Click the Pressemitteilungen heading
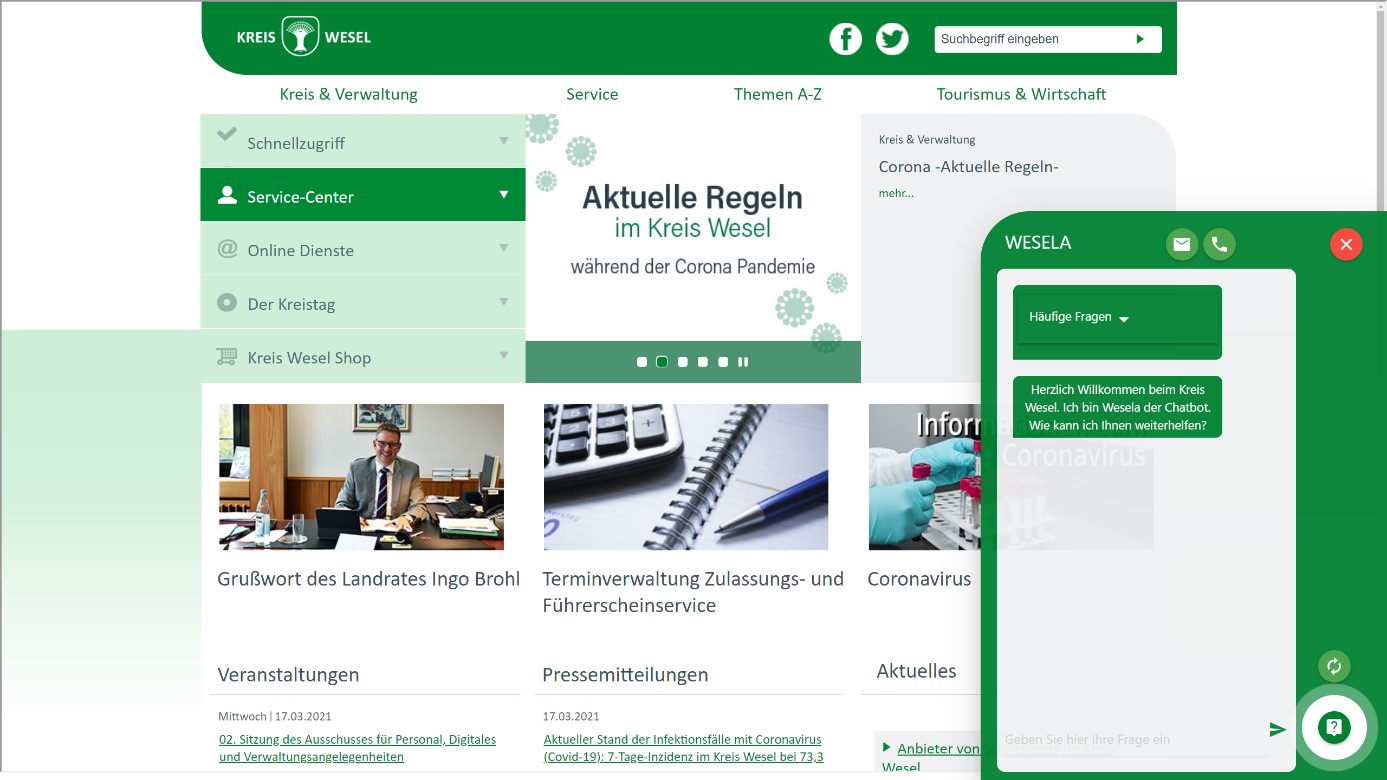The height and width of the screenshot is (780, 1387). tap(625, 675)
